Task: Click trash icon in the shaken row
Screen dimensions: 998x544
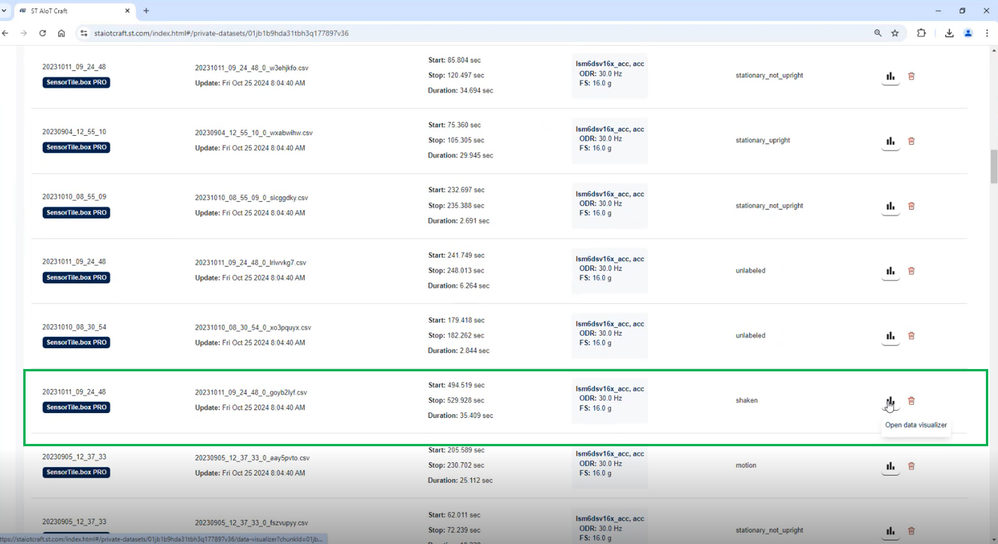Action: coord(911,401)
